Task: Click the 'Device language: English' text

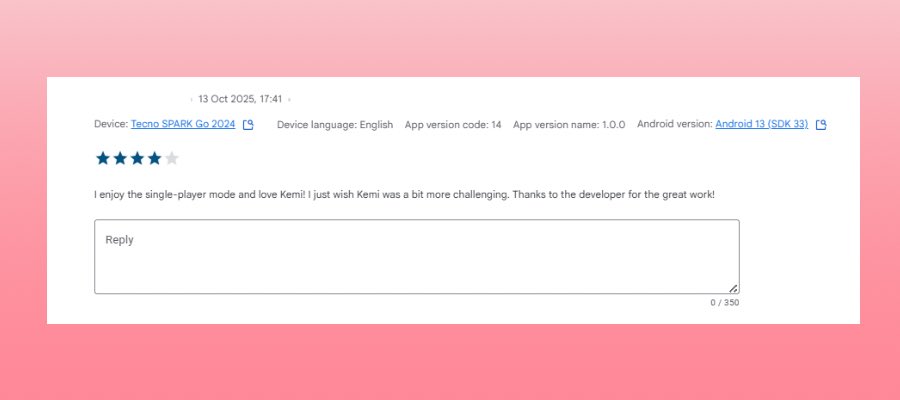Action: pos(335,125)
